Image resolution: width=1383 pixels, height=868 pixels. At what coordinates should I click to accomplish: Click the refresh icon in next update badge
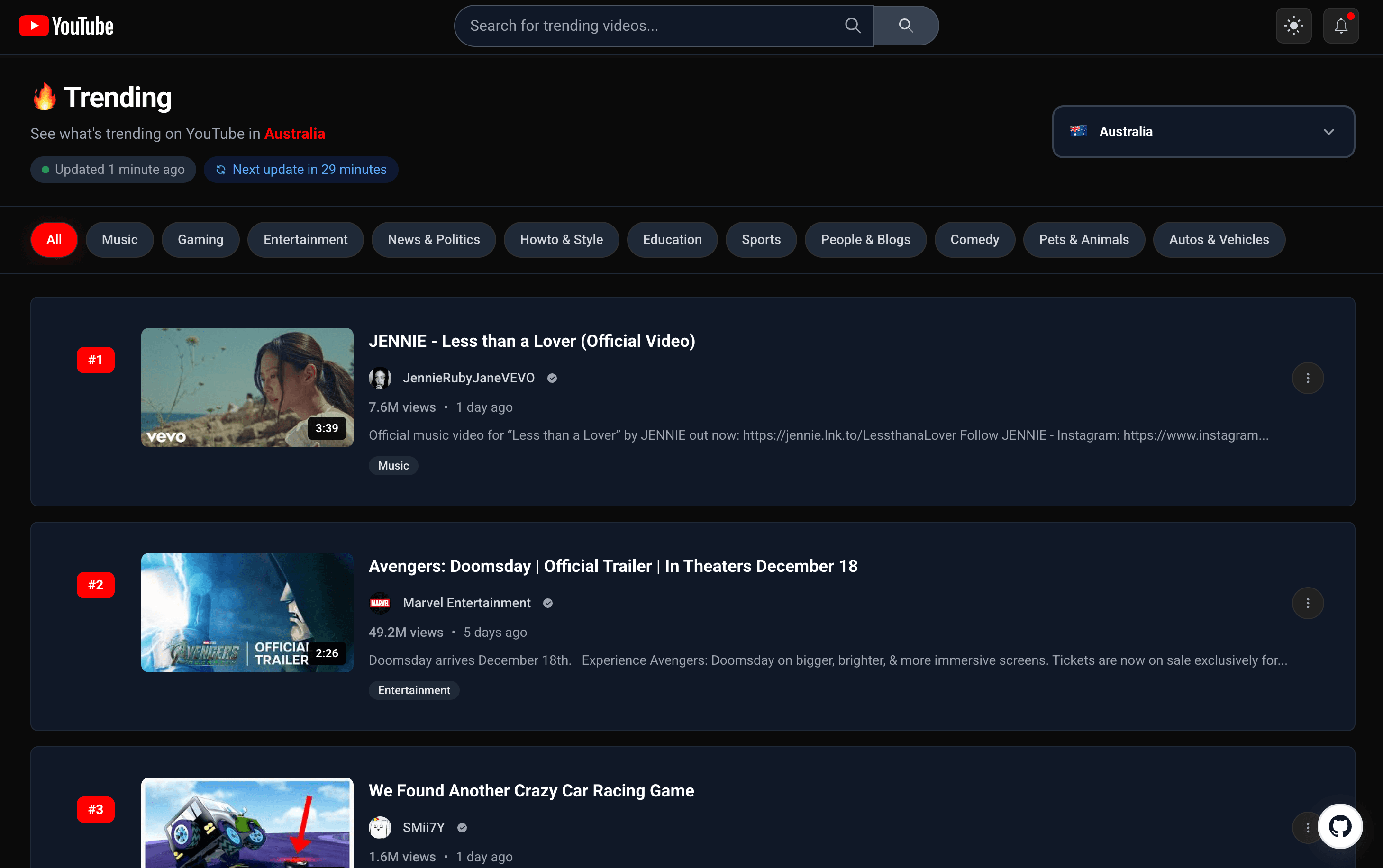pos(220,169)
